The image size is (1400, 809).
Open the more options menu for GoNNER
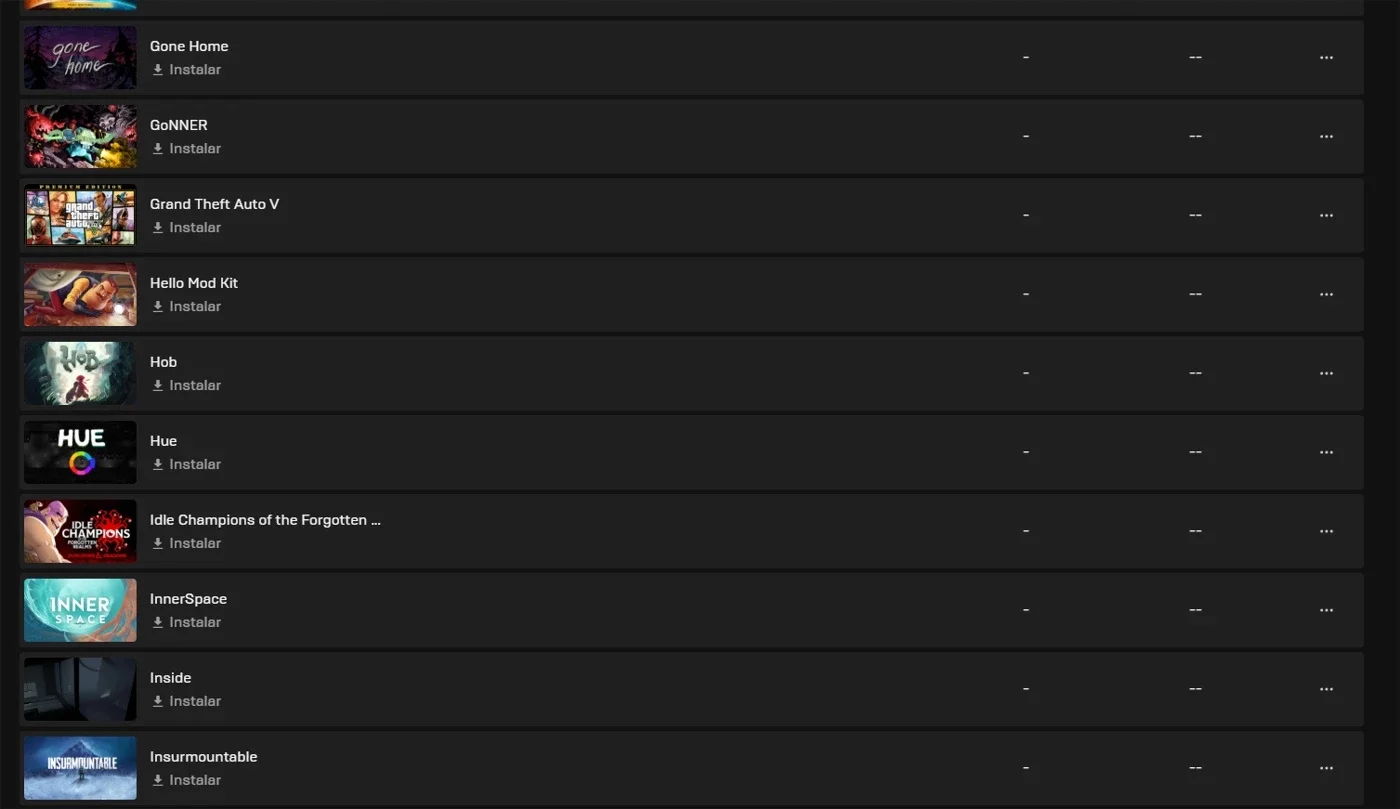(x=1326, y=137)
